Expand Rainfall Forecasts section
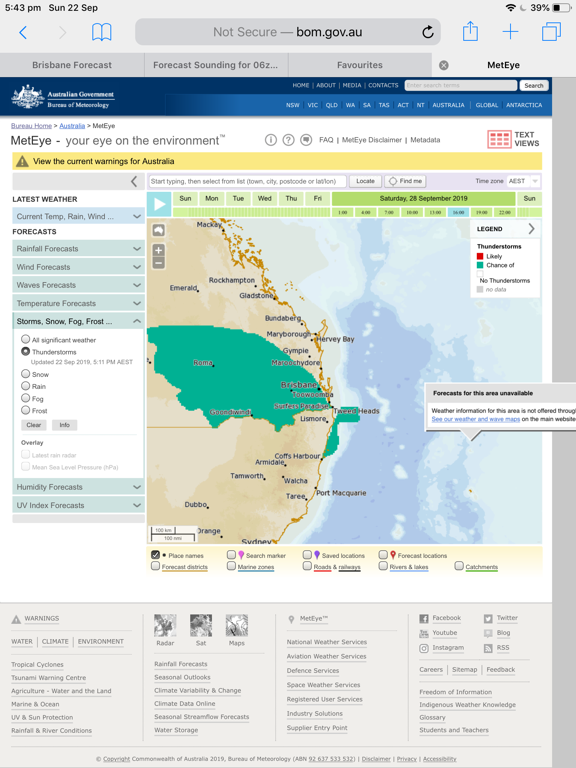Image resolution: width=576 pixels, height=768 pixels. point(78,249)
